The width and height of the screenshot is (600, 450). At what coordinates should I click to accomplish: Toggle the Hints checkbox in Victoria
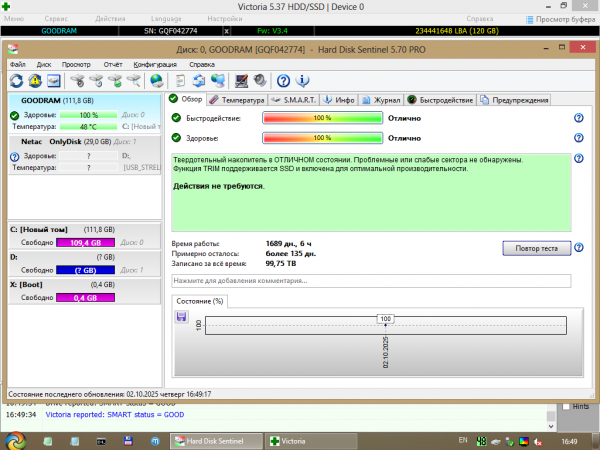(568, 406)
